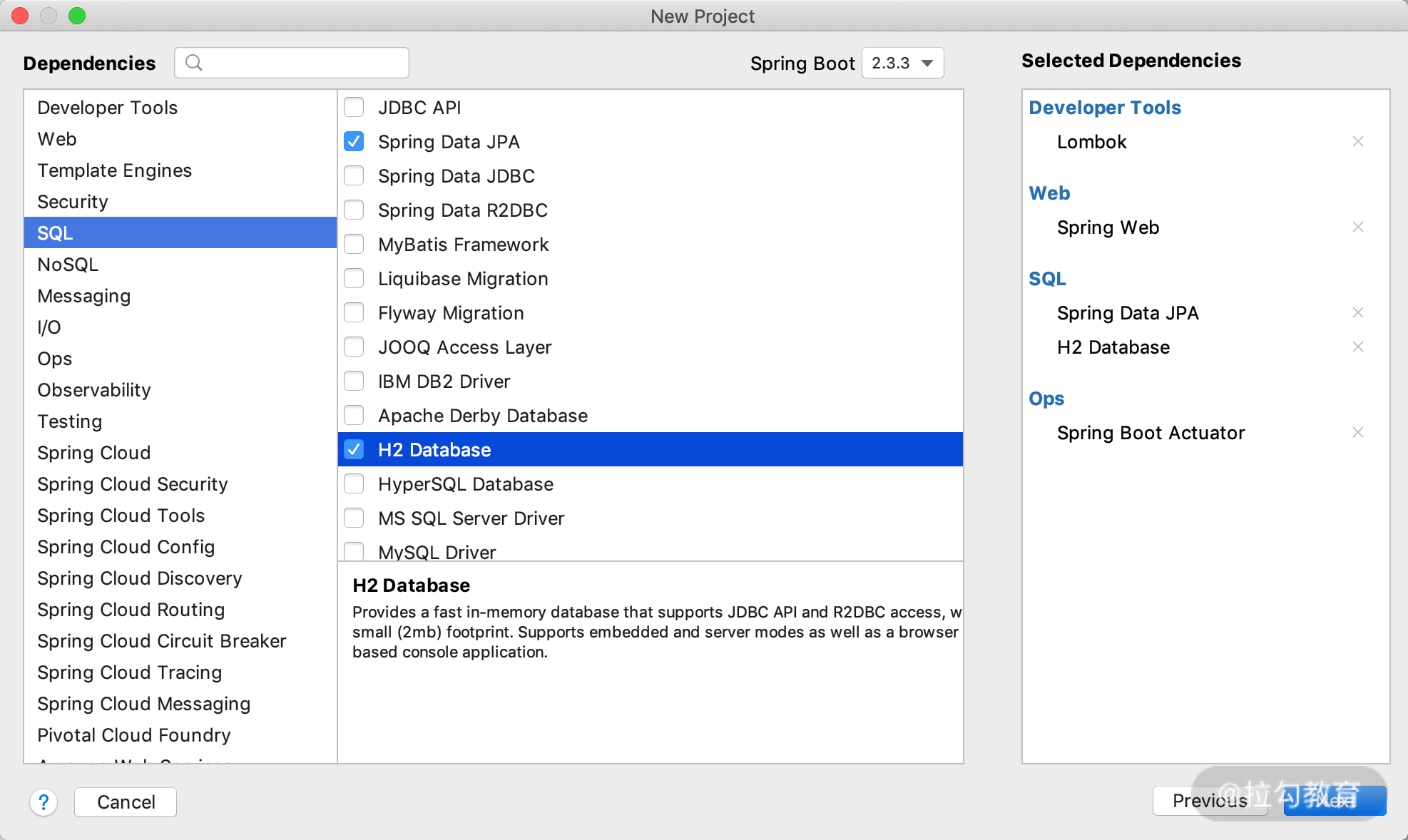Select the NoSQL category
The width and height of the screenshot is (1408, 840).
180,265
